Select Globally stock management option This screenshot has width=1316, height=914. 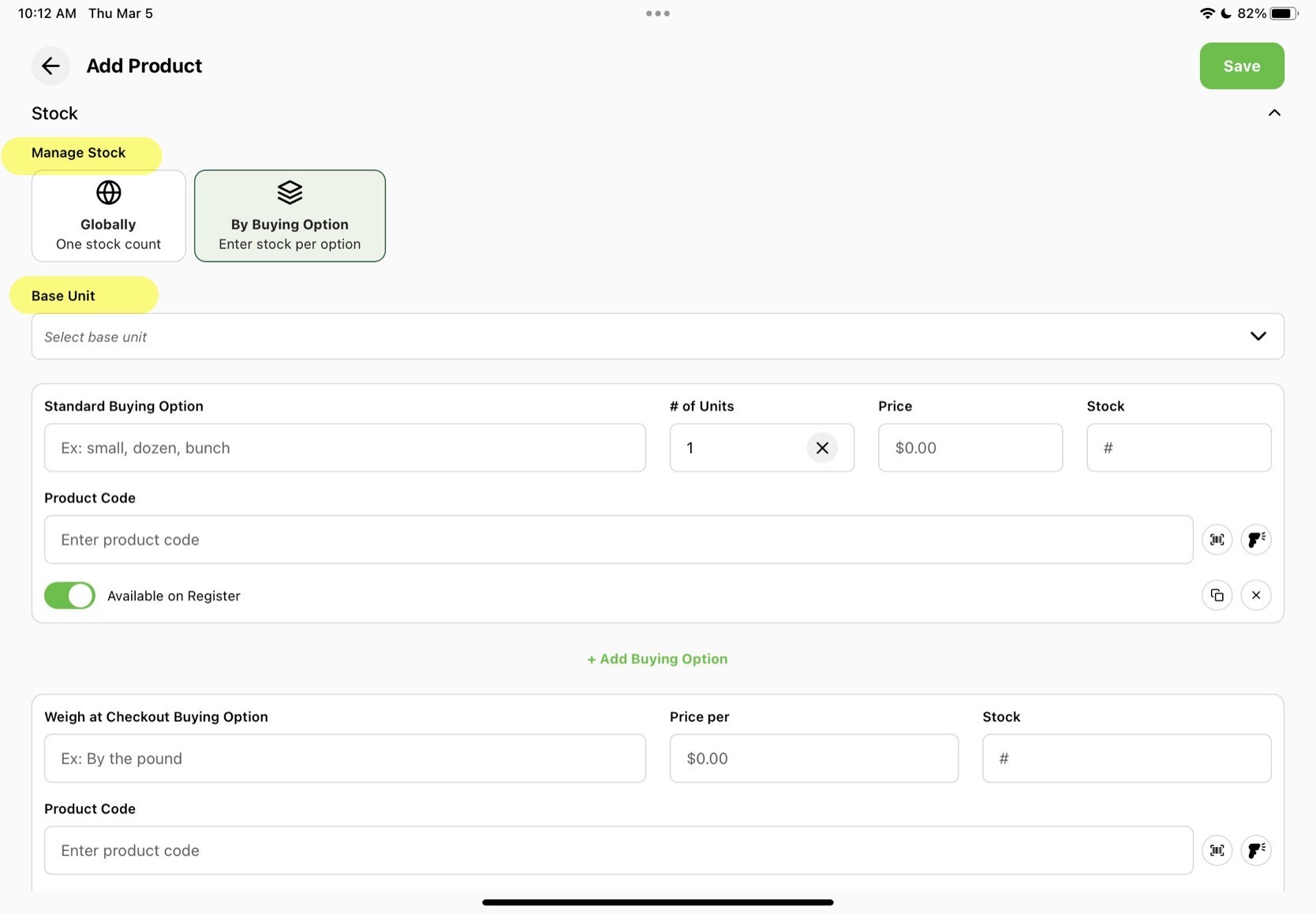[109, 216]
